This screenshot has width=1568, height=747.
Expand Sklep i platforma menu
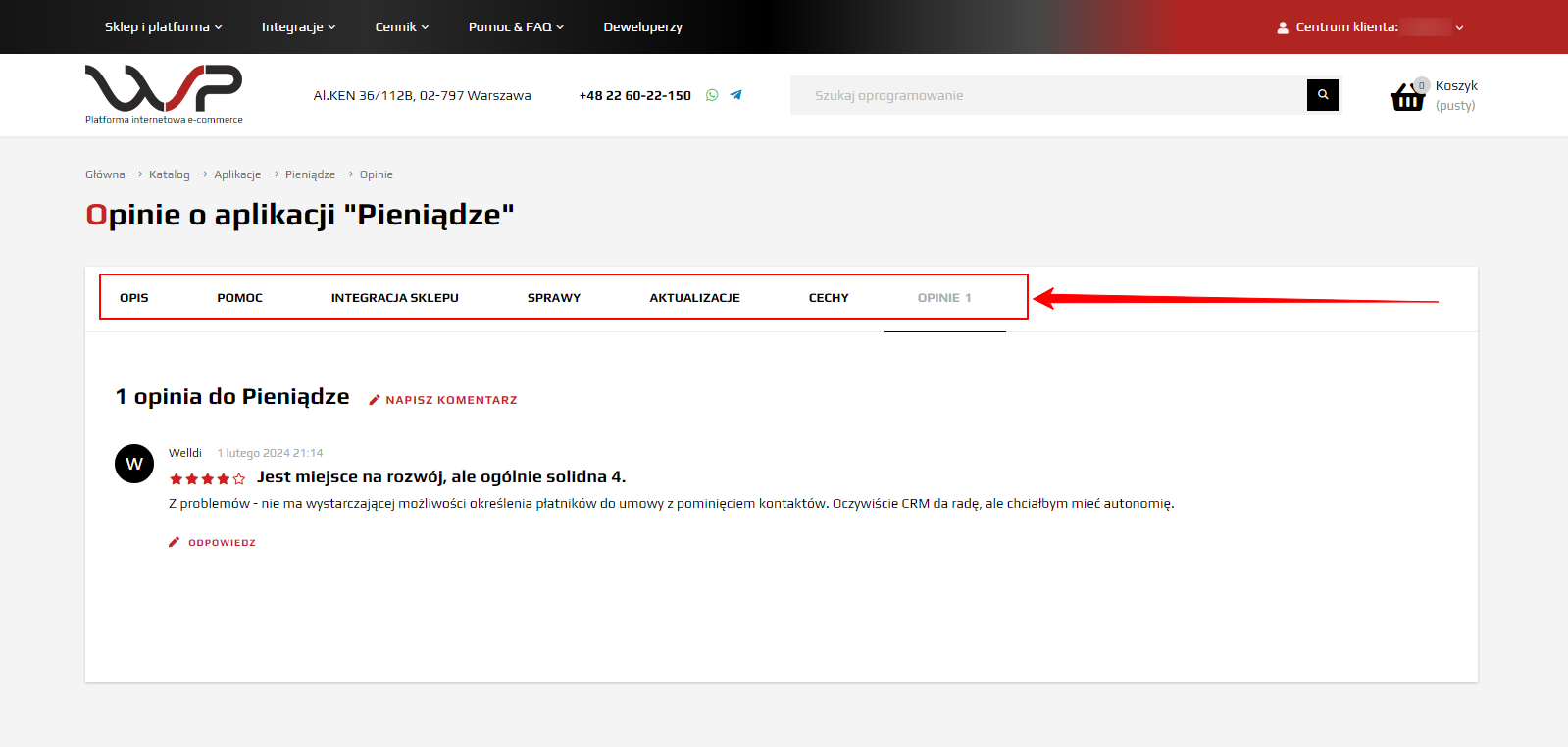(x=164, y=26)
